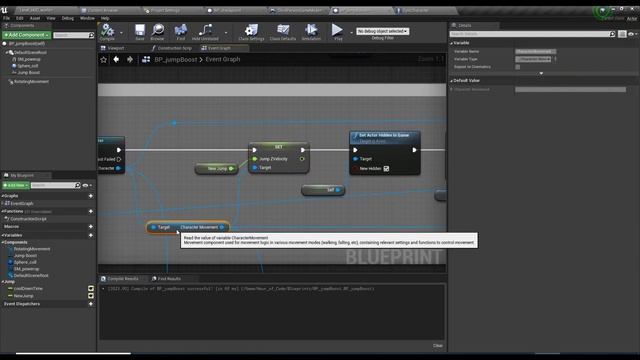Open the Window menu
The height and width of the screenshot is (360, 640).
[87, 18]
